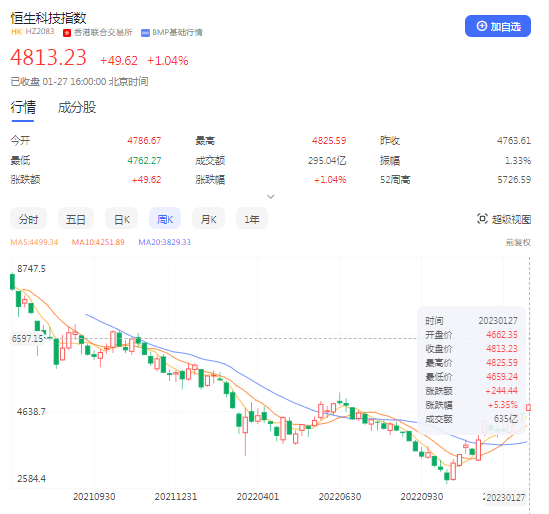549x514 pixels.
Task: Switch to the 成分股 tab
Action: click(x=77, y=107)
